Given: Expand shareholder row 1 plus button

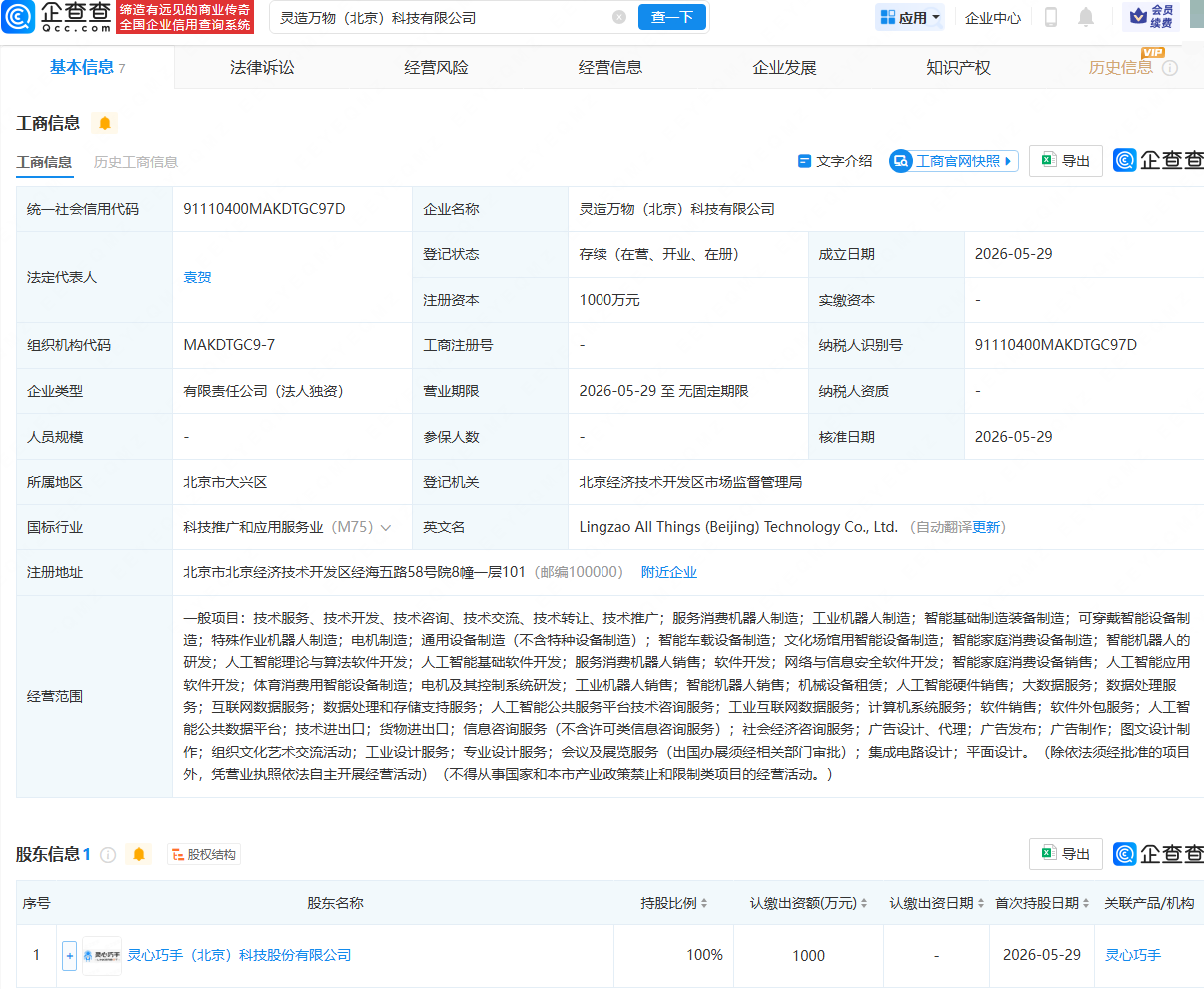Looking at the screenshot, I should tap(69, 956).
